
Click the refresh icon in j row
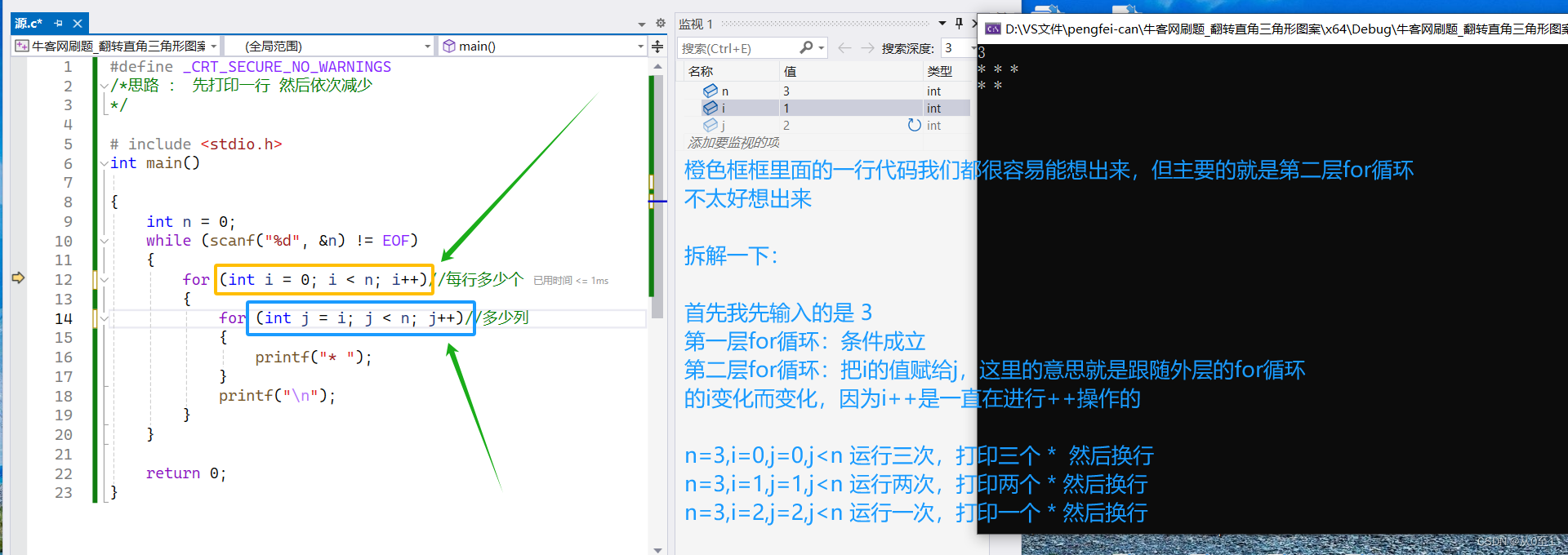(x=915, y=125)
